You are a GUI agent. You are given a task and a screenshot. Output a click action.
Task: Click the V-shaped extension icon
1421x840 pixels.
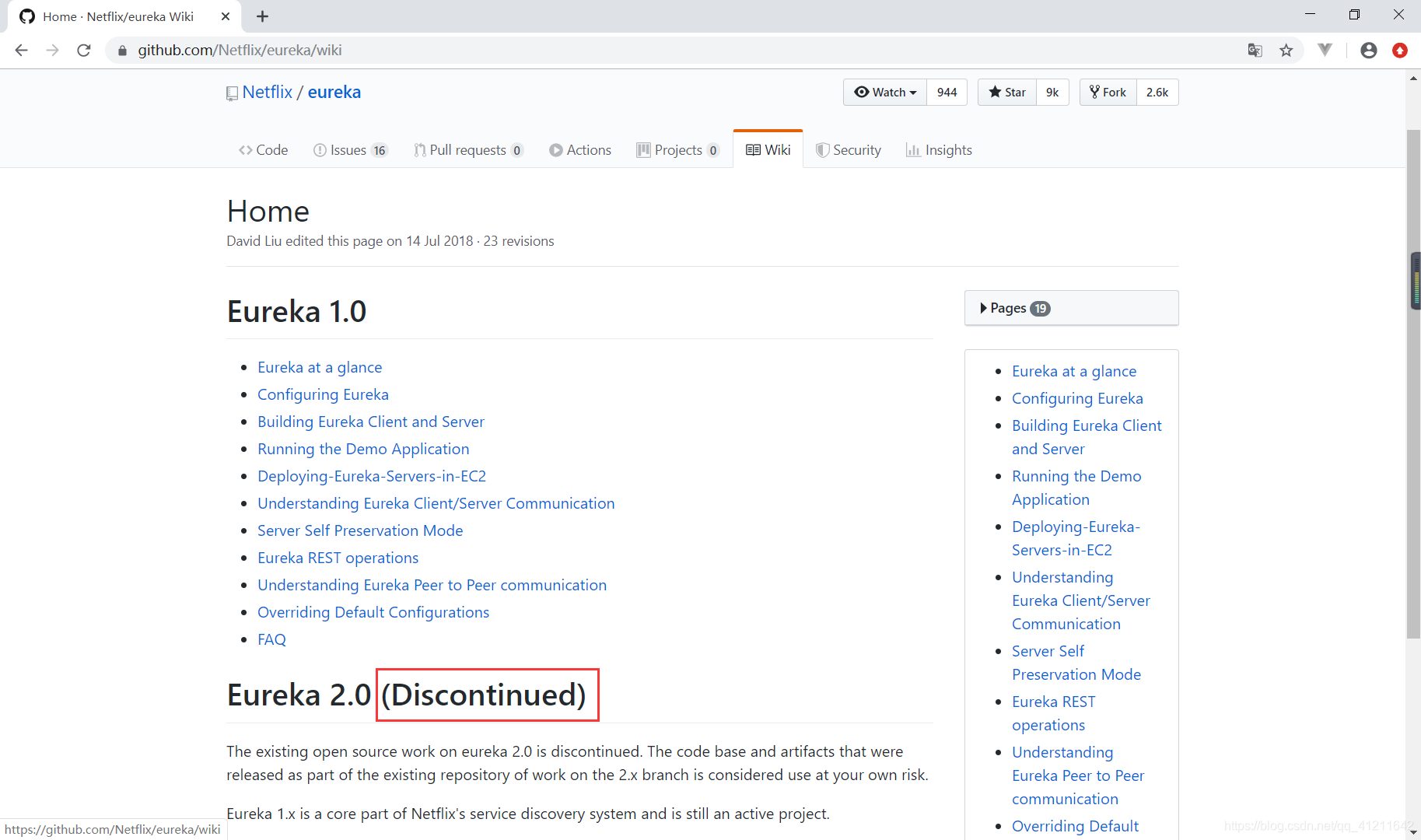1325,50
